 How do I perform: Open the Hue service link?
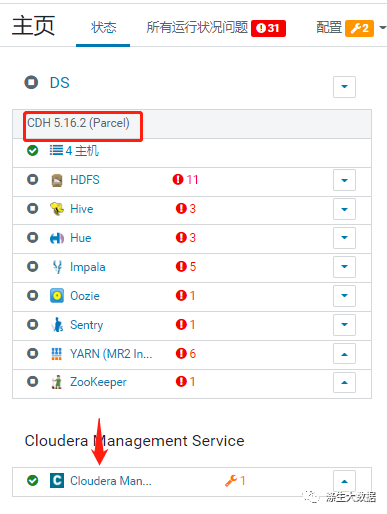tap(81, 238)
